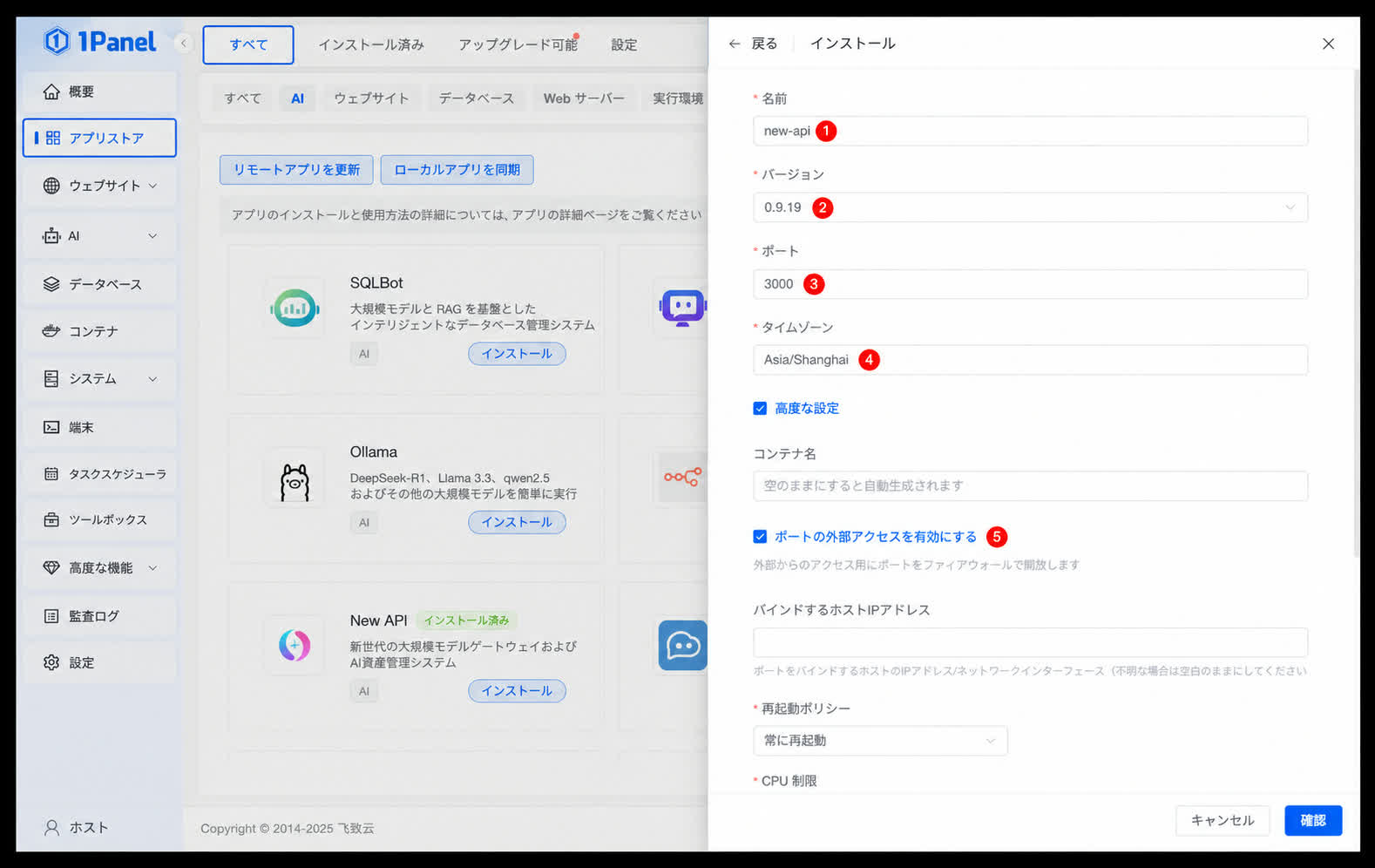Switch to the アップグレード可能 tab

pos(518,44)
